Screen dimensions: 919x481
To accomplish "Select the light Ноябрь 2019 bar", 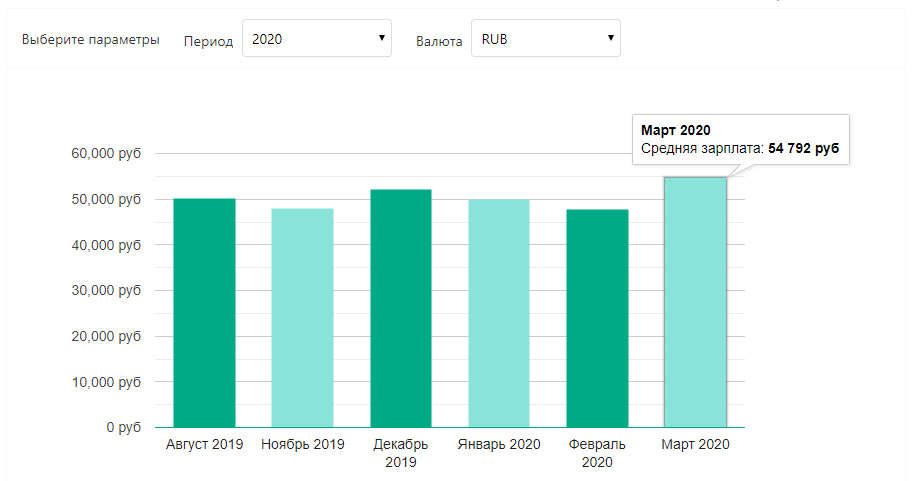I will [302, 317].
